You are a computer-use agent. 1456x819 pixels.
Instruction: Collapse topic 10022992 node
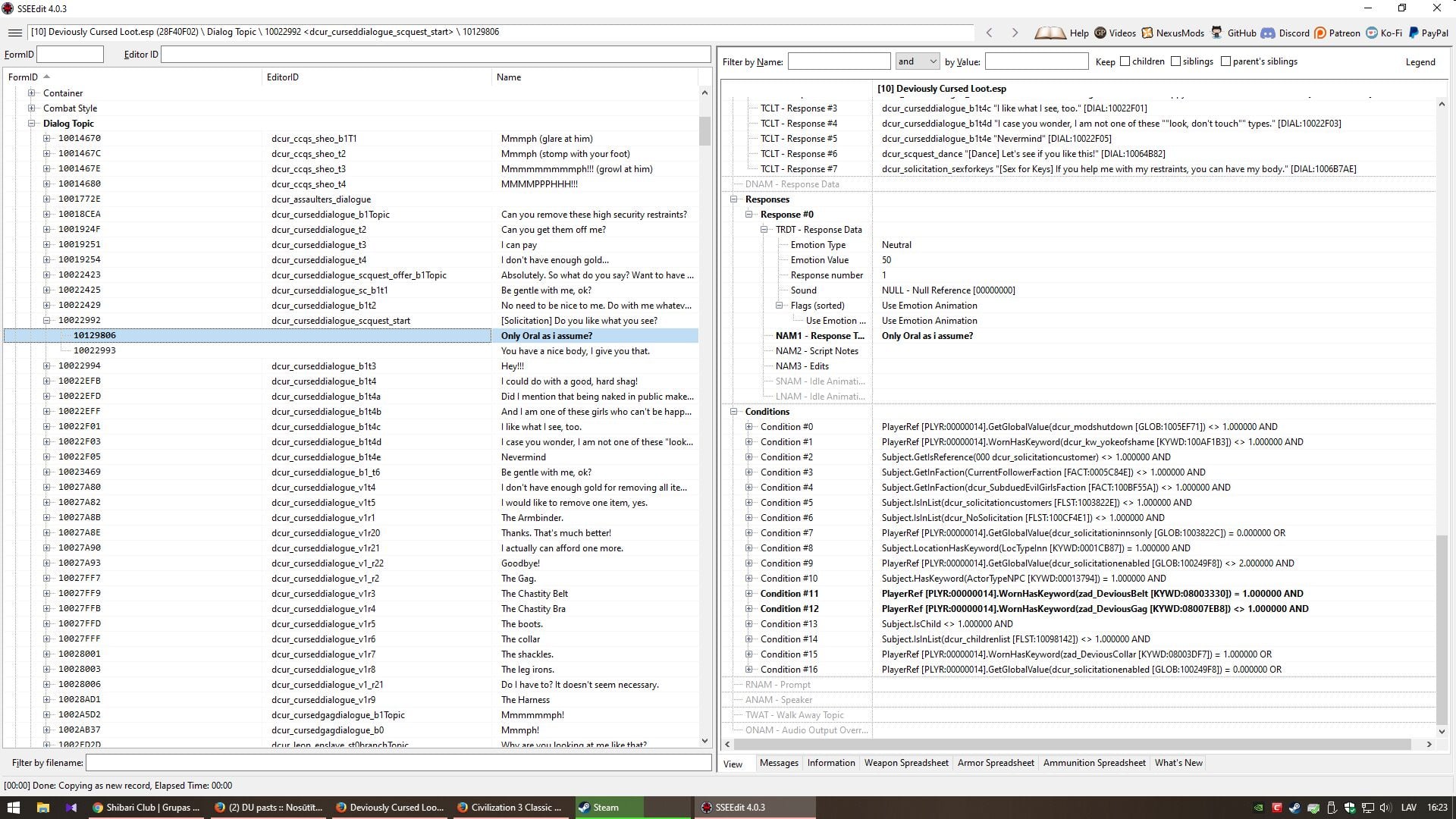[47, 321]
